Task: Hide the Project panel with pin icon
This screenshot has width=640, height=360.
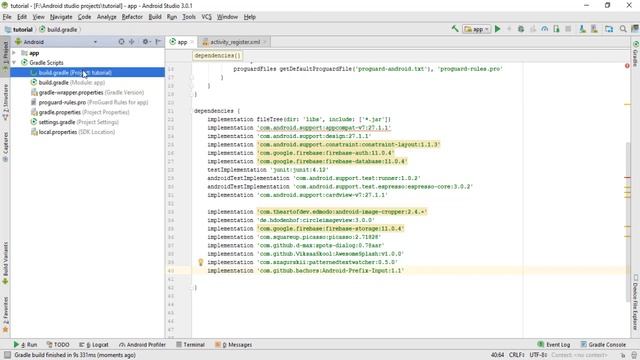Action: click(158, 42)
